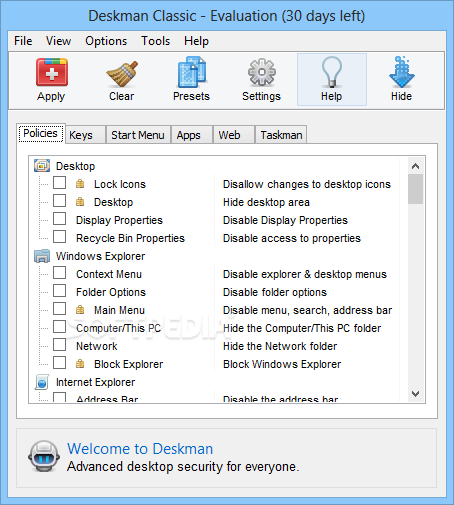This screenshot has height=505, width=454.
Task: Open the View menu
Action: 58,41
